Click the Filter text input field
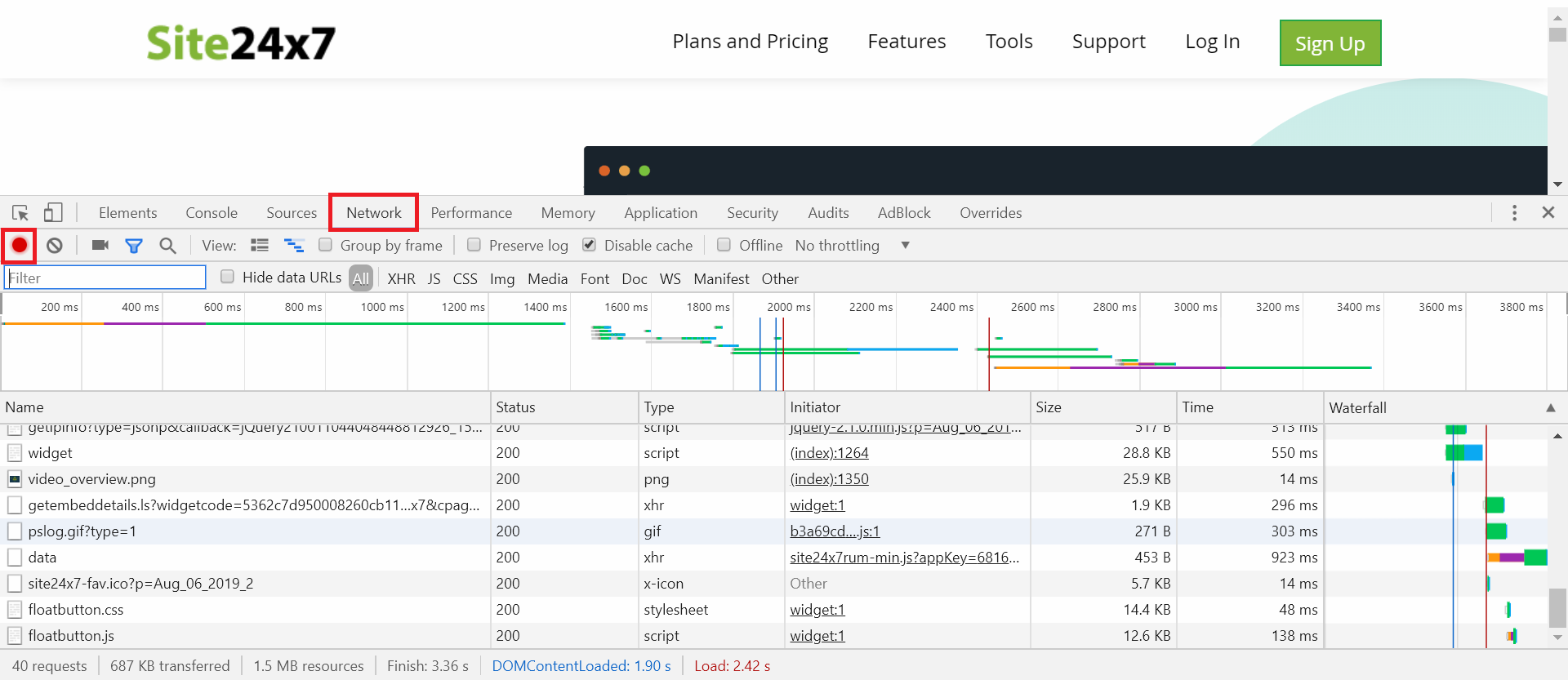 pos(105,278)
